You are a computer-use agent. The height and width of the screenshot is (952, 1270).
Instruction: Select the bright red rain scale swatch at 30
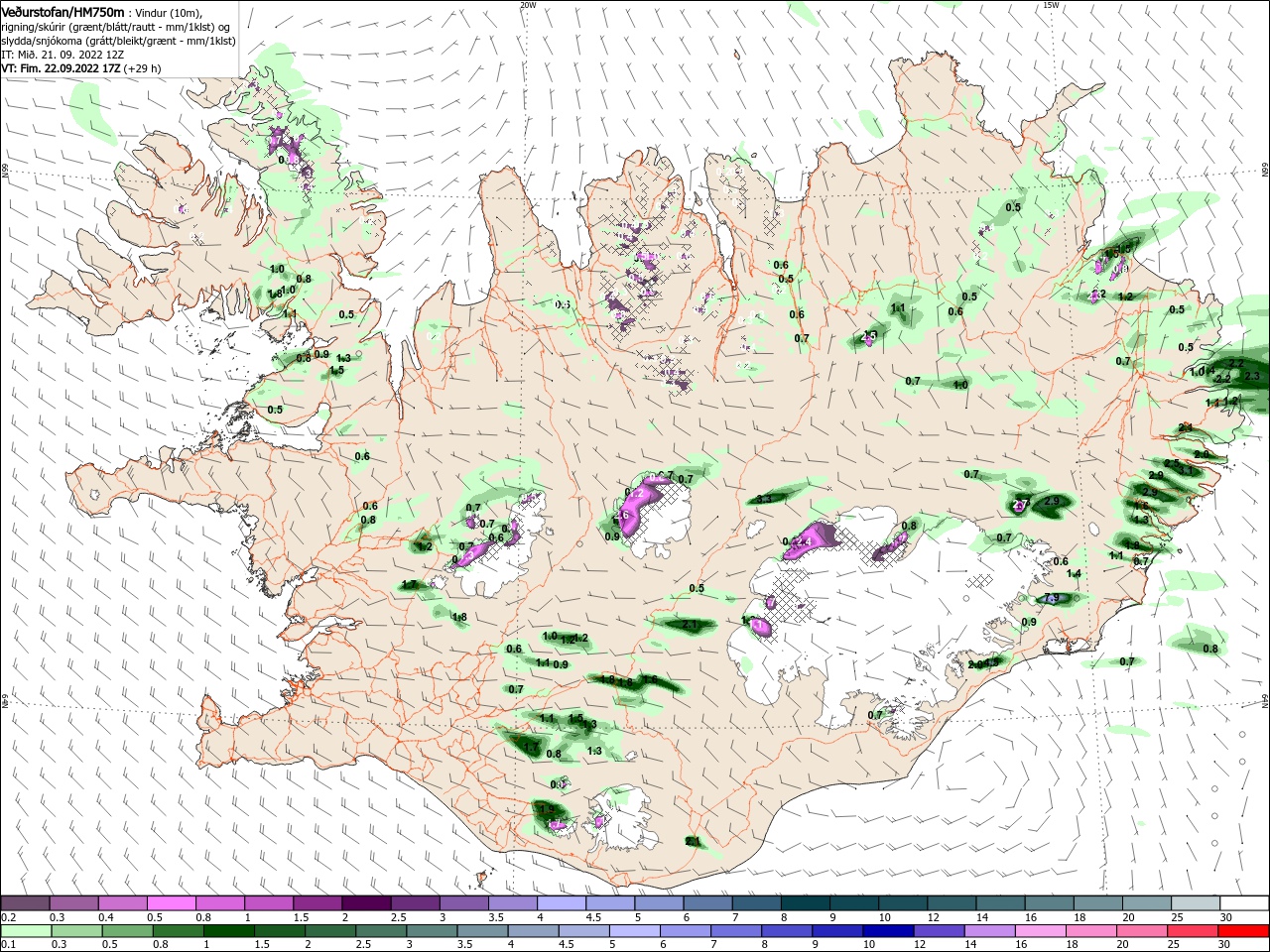[1244, 931]
